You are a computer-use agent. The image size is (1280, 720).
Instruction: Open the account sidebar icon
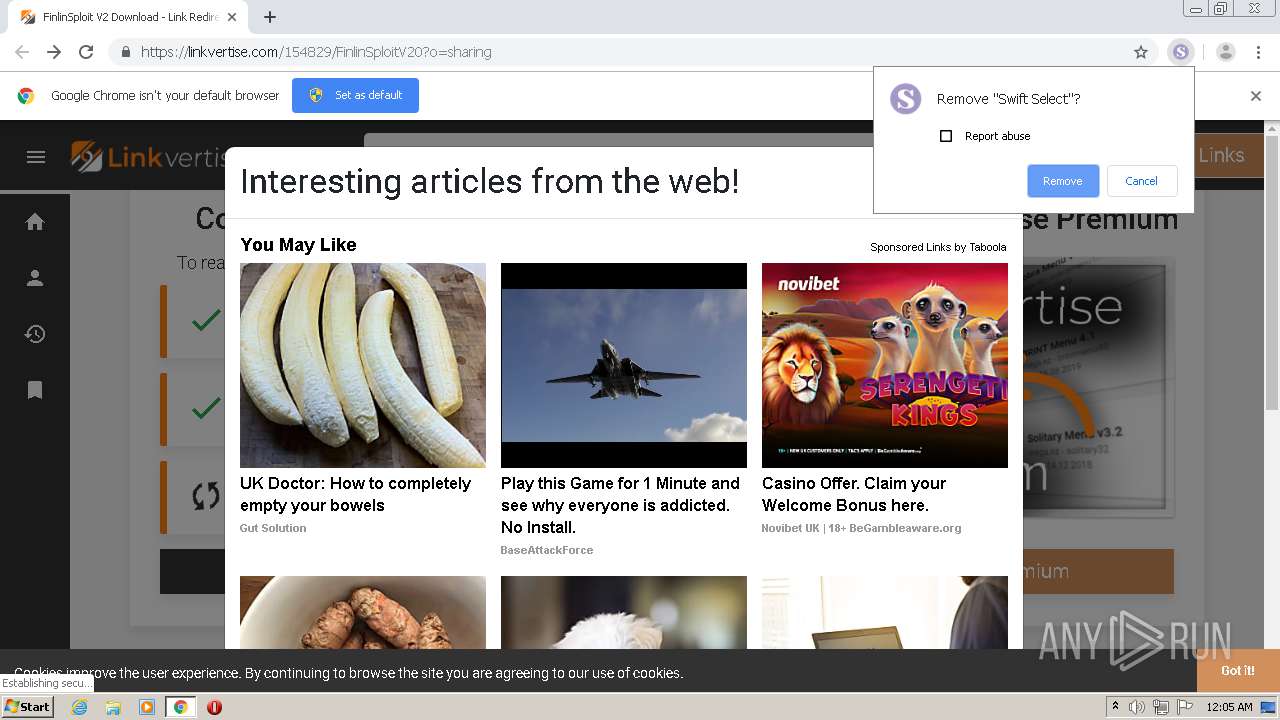coord(35,278)
